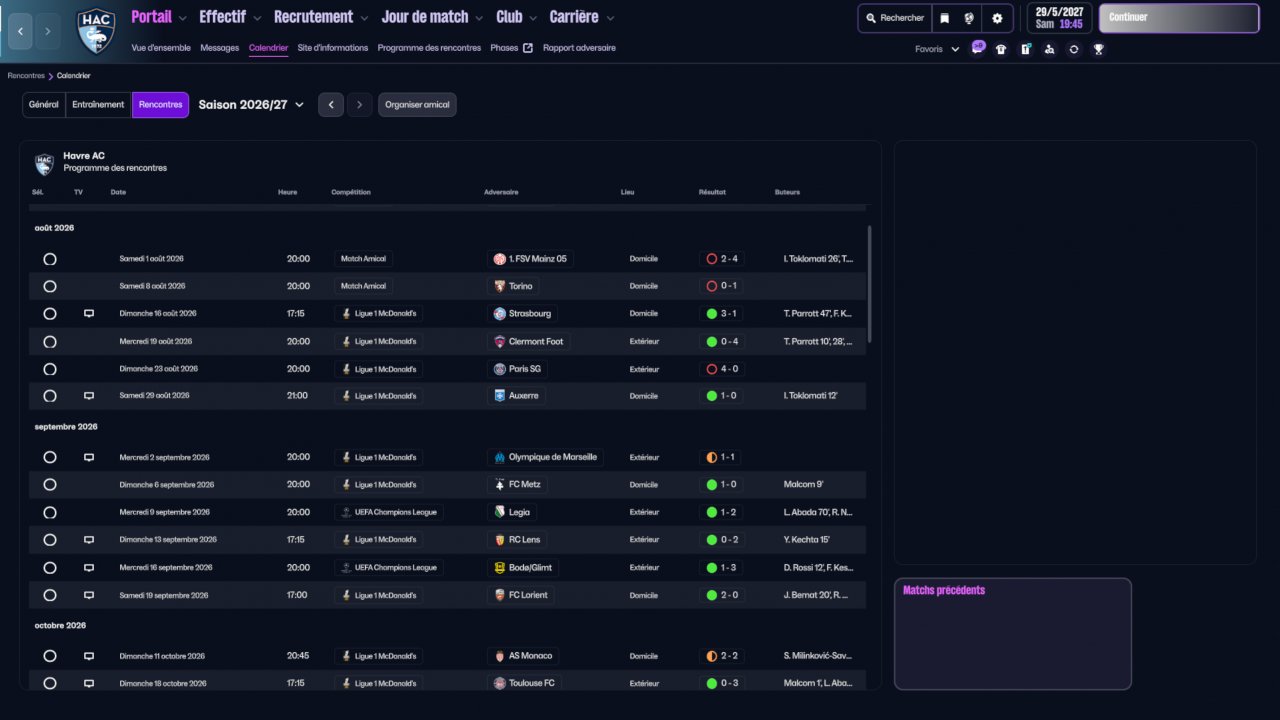This screenshot has width=1280, height=720.
Task: Select the Strasbourg match radio button
Action: coord(50,314)
